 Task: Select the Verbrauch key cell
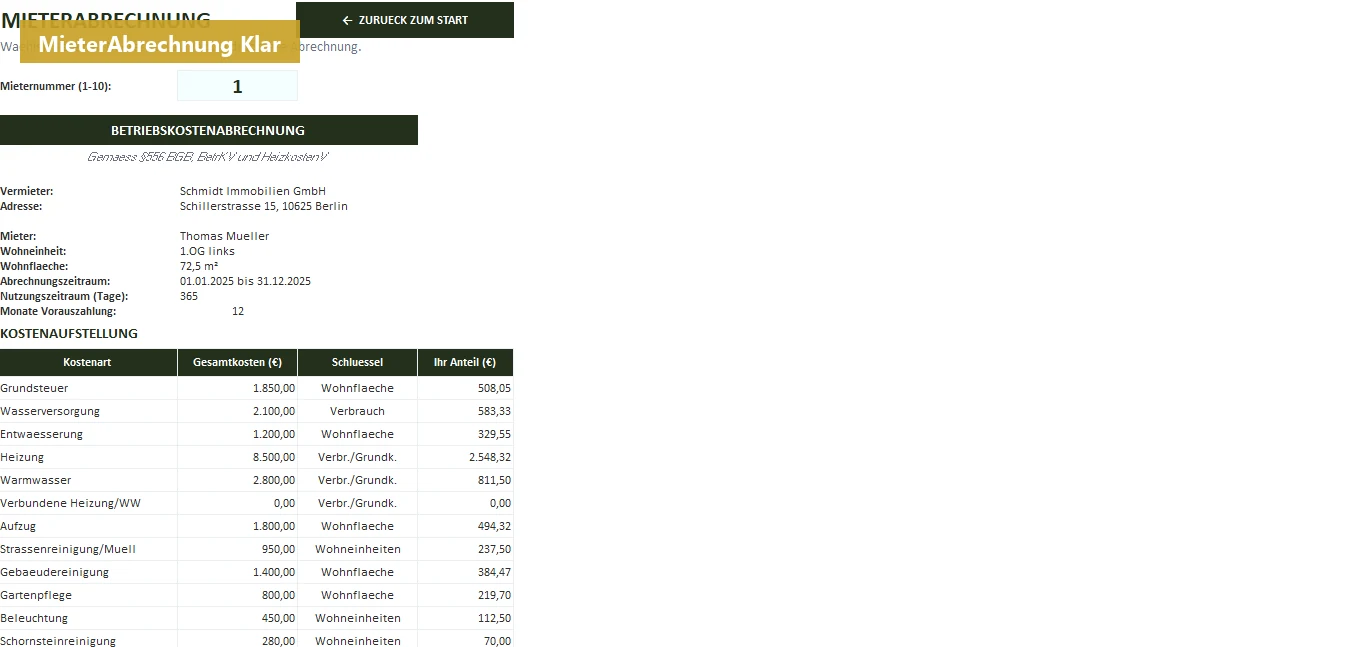(357, 411)
